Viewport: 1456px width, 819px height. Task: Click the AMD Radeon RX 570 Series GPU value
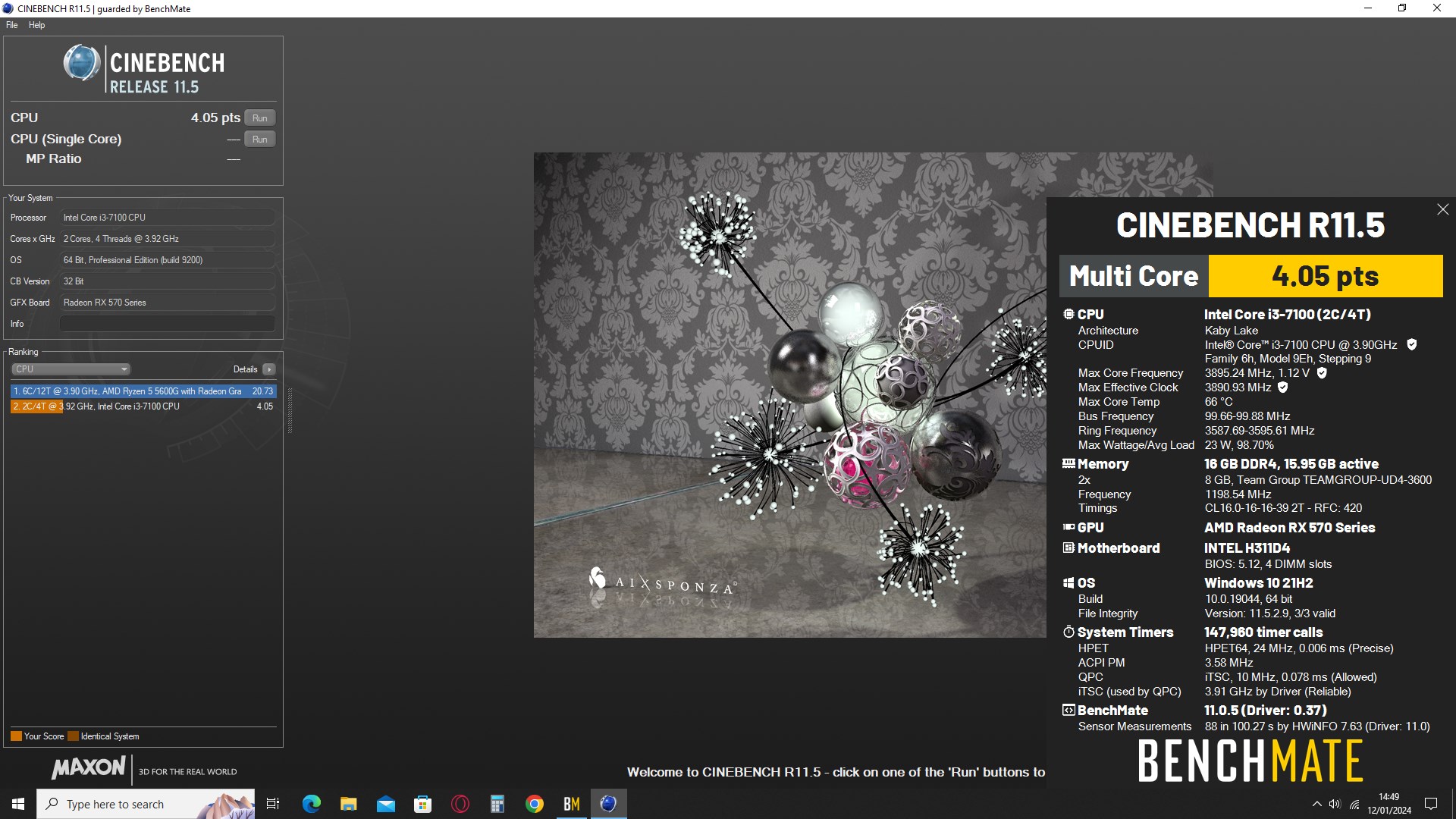[x=1289, y=528]
